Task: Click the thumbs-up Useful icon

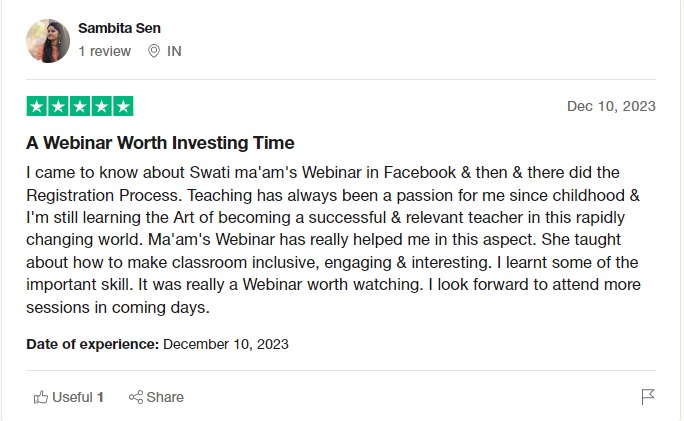Action: click(41, 397)
